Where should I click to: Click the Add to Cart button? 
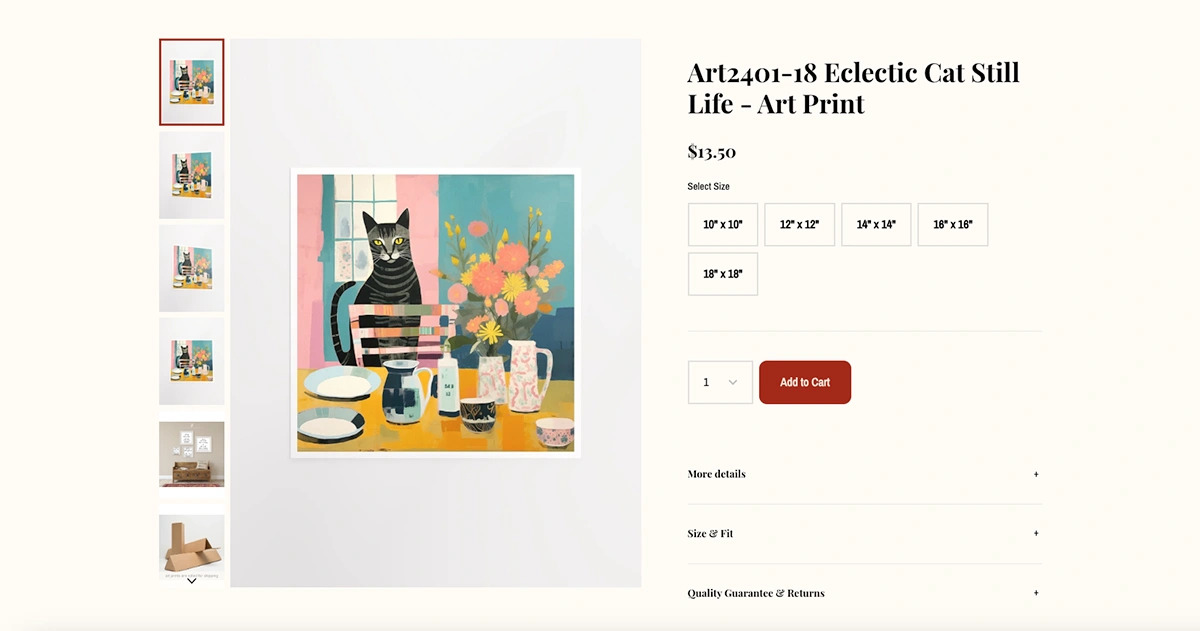(805, 382)
